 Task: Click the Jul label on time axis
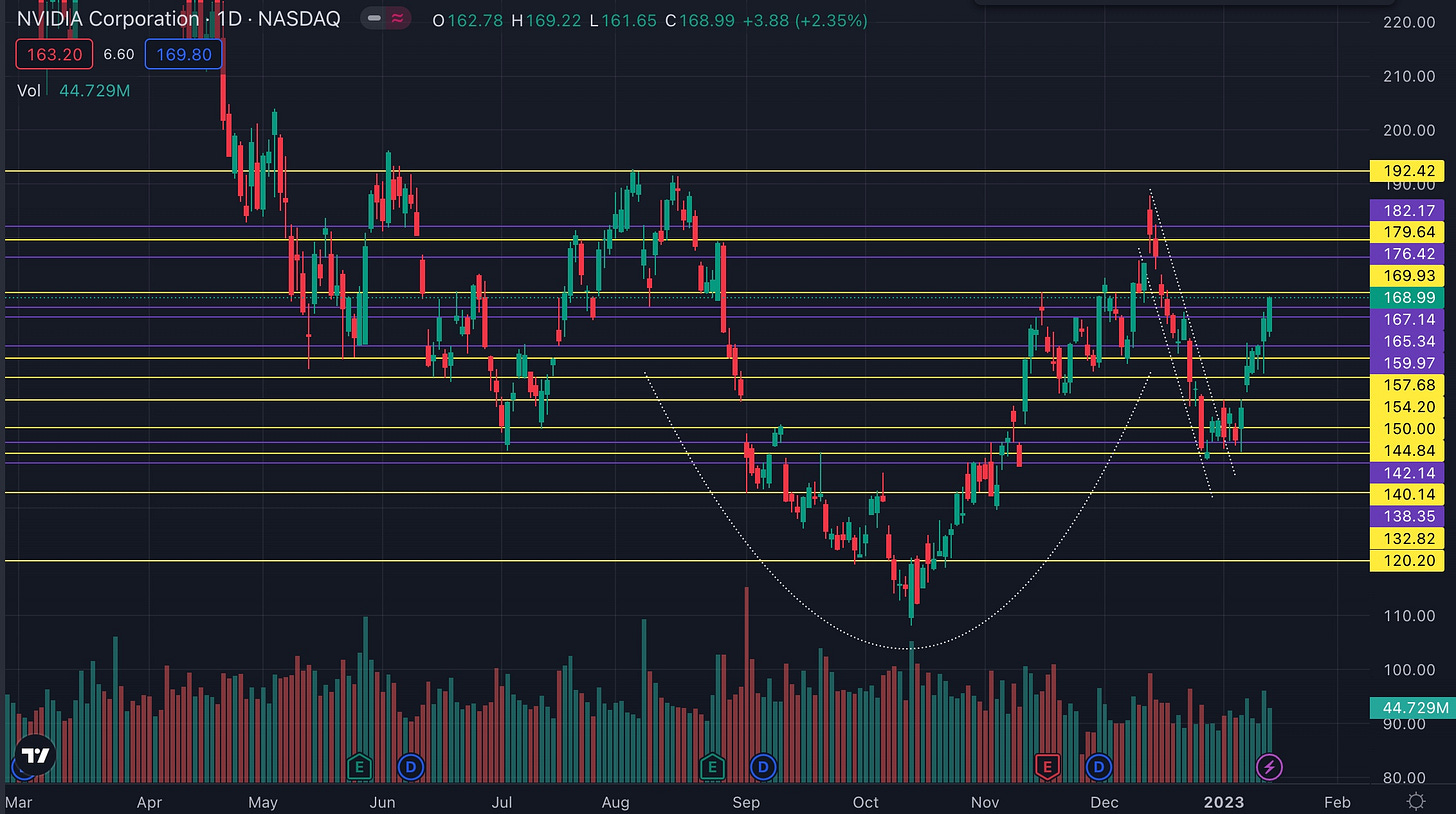click(503, 802)
